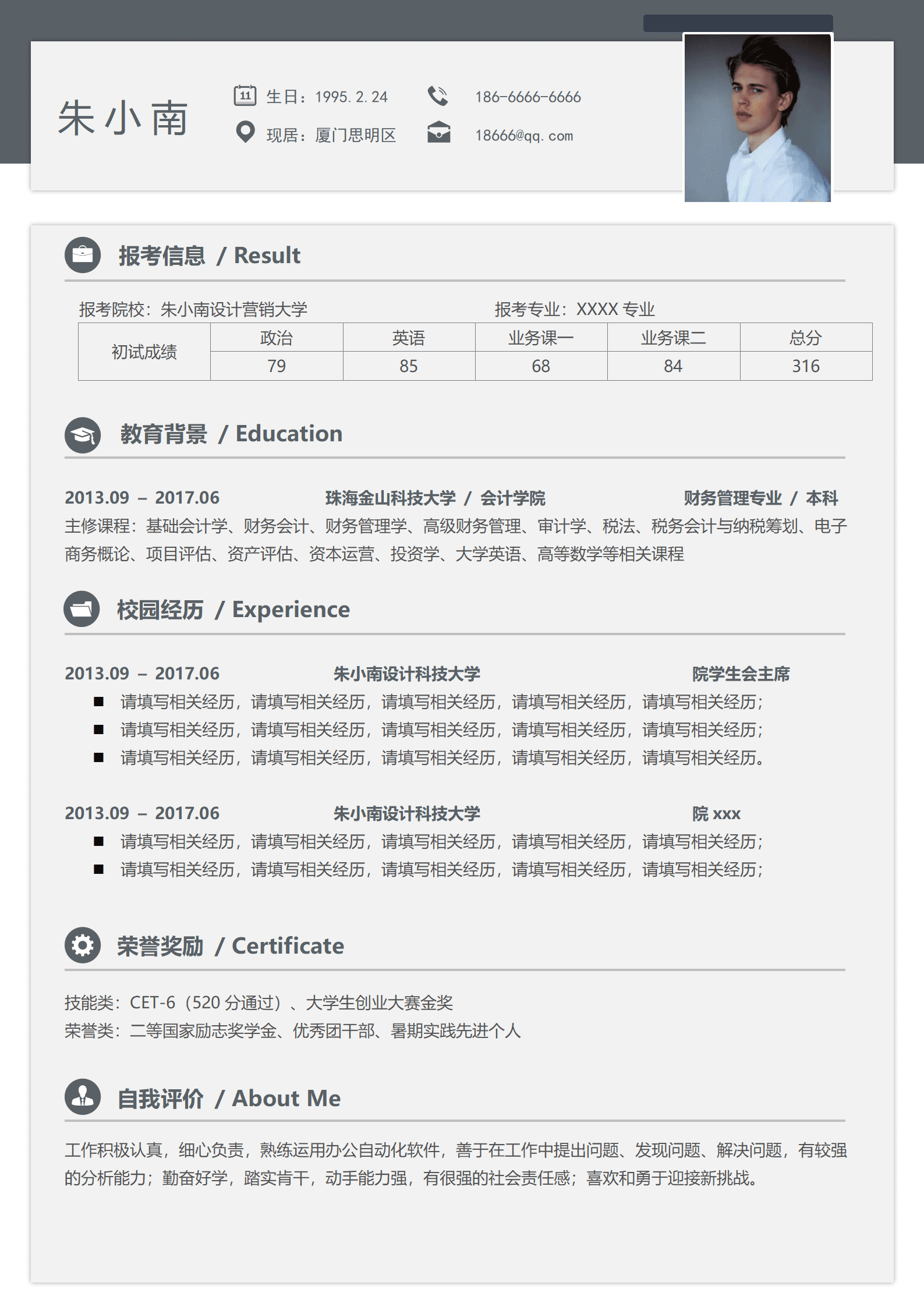Click the 业务课一 column header
The image size is (924, 1307).
(541, 338)
